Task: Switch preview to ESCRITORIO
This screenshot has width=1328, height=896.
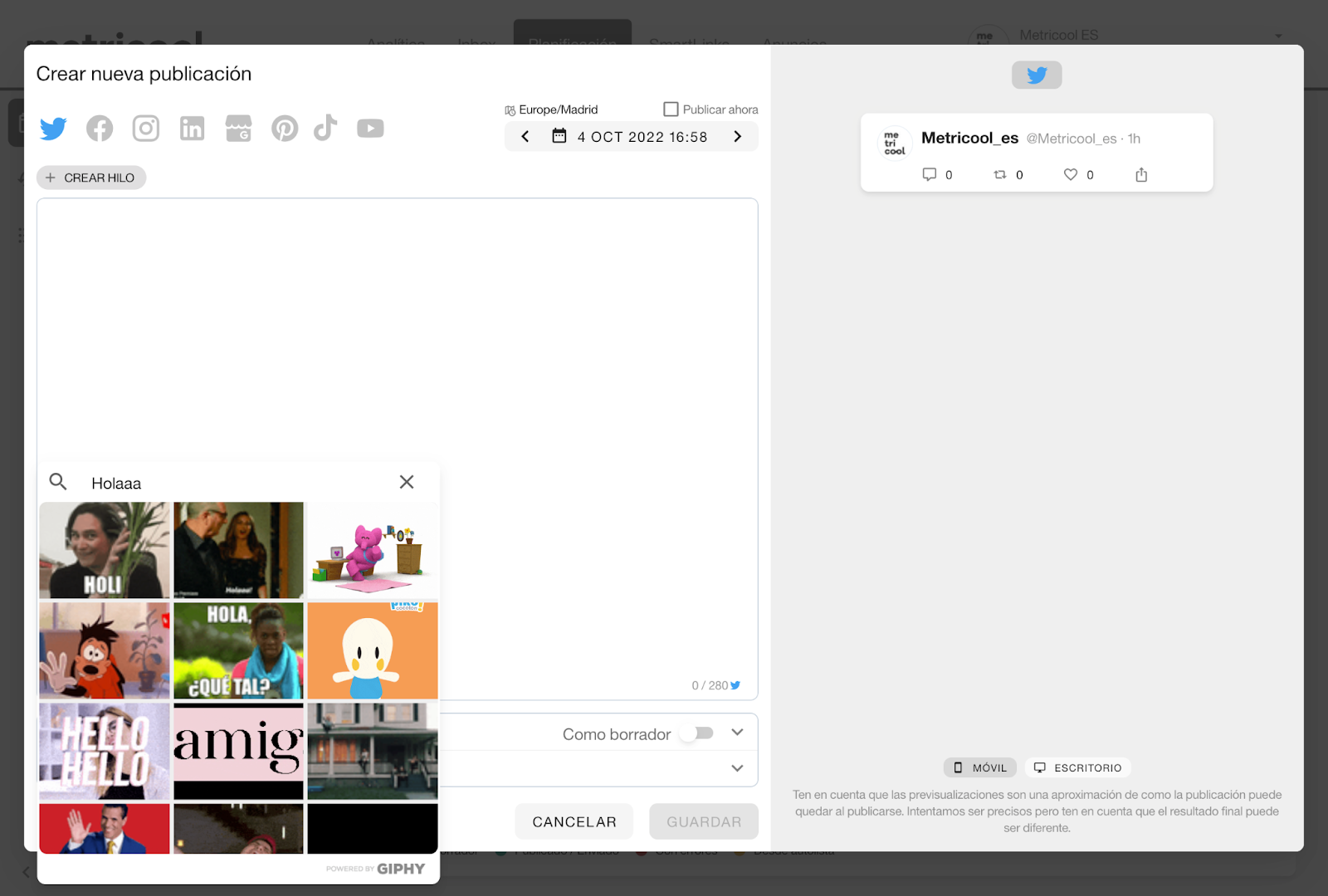Action: pos(1078,767)
